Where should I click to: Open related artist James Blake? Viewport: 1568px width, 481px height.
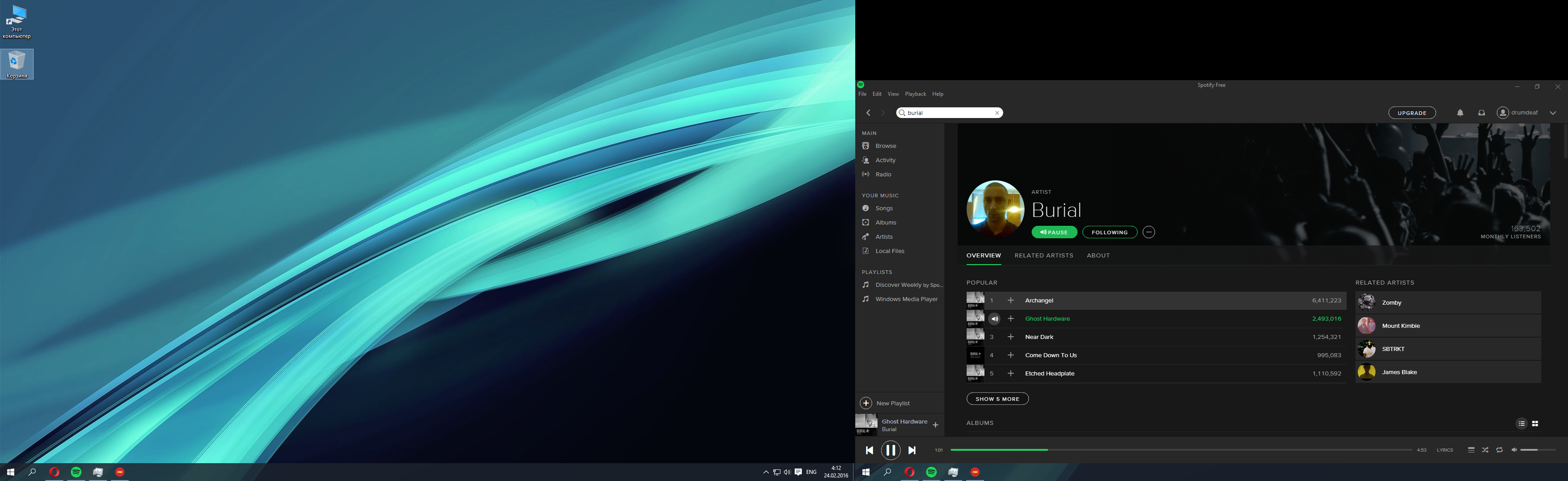coord(1448,372)
